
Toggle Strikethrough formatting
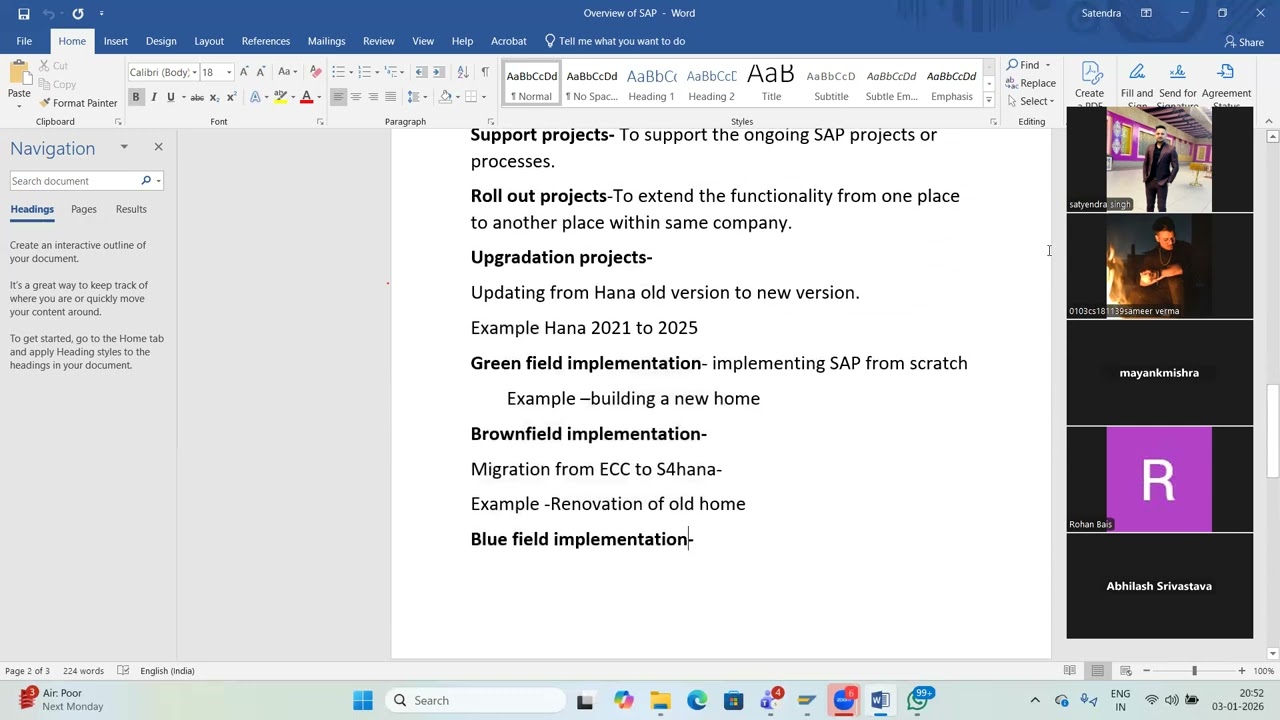click(x=197, y=97)
